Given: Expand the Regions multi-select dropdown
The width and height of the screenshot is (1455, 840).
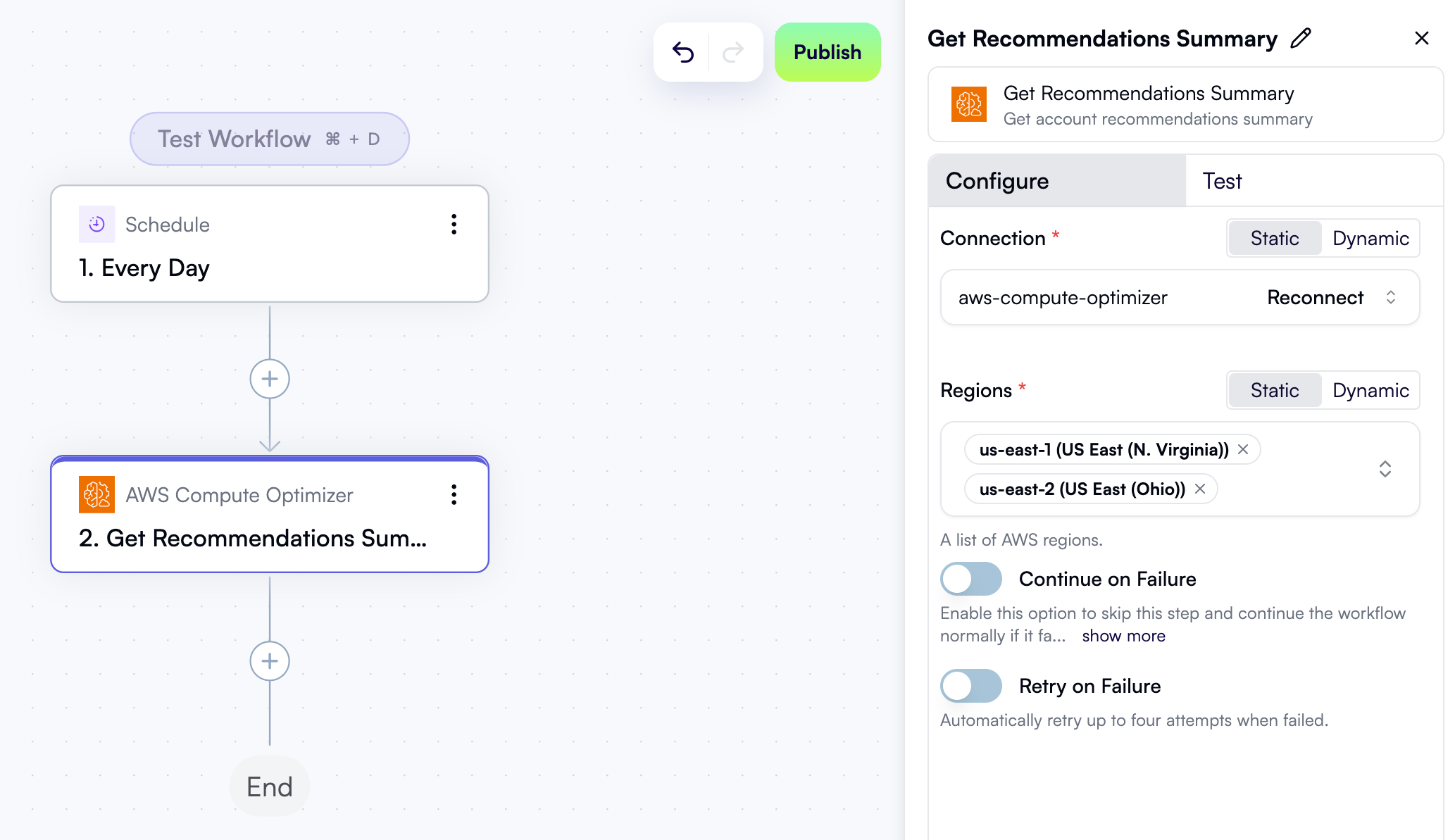Looking at the screenshot, I should pyautogui.click(x=1385, y=469).
